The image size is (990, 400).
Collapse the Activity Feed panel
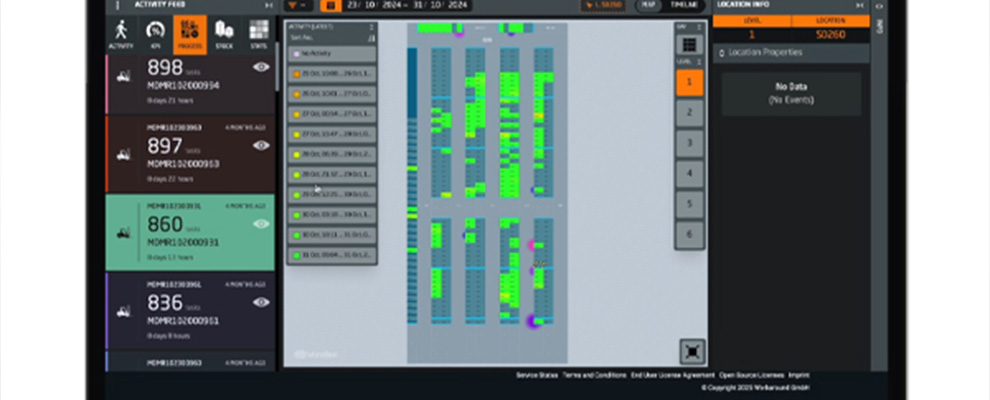(x=265, y=5)
